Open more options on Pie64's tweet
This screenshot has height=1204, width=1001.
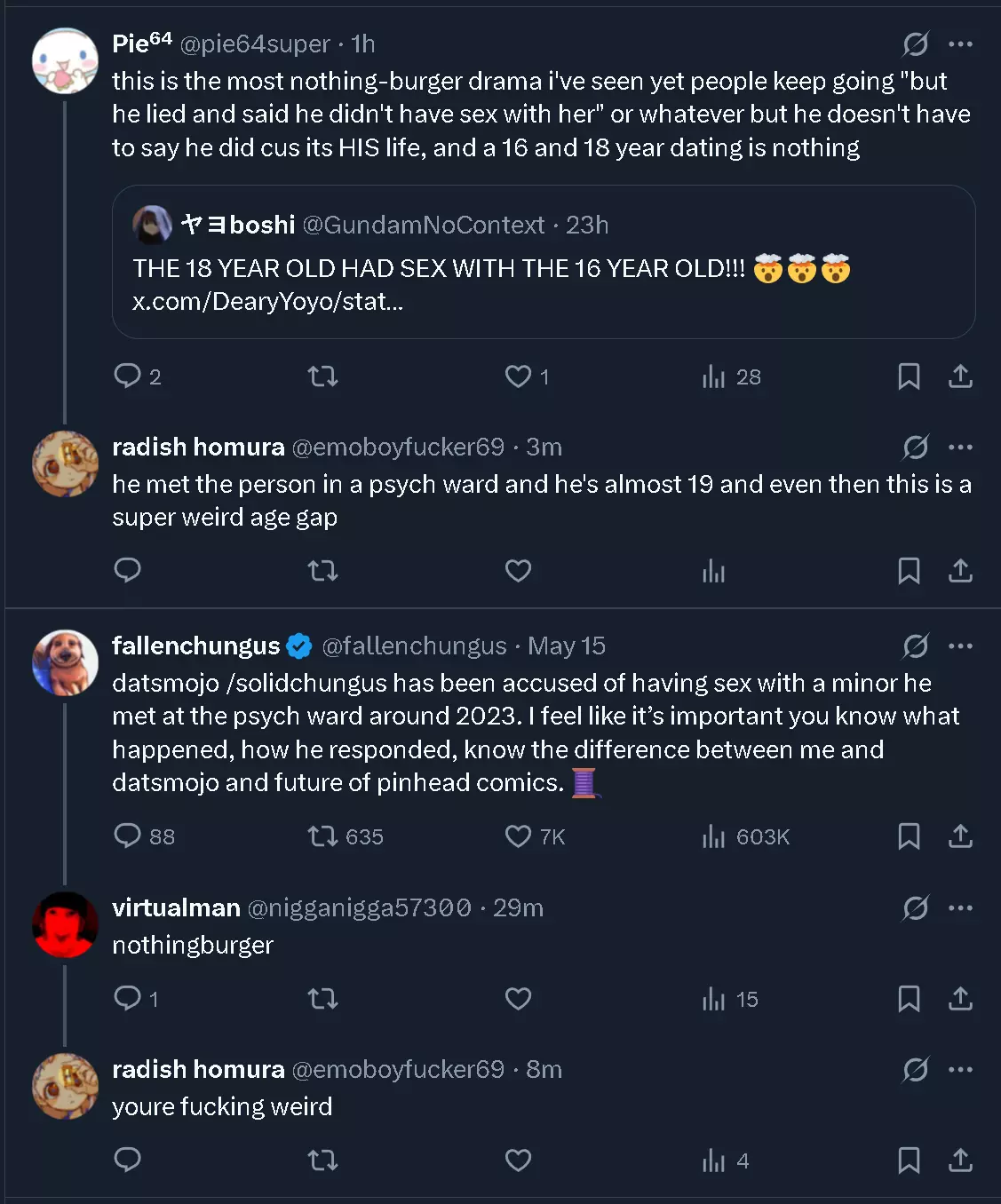960,44
